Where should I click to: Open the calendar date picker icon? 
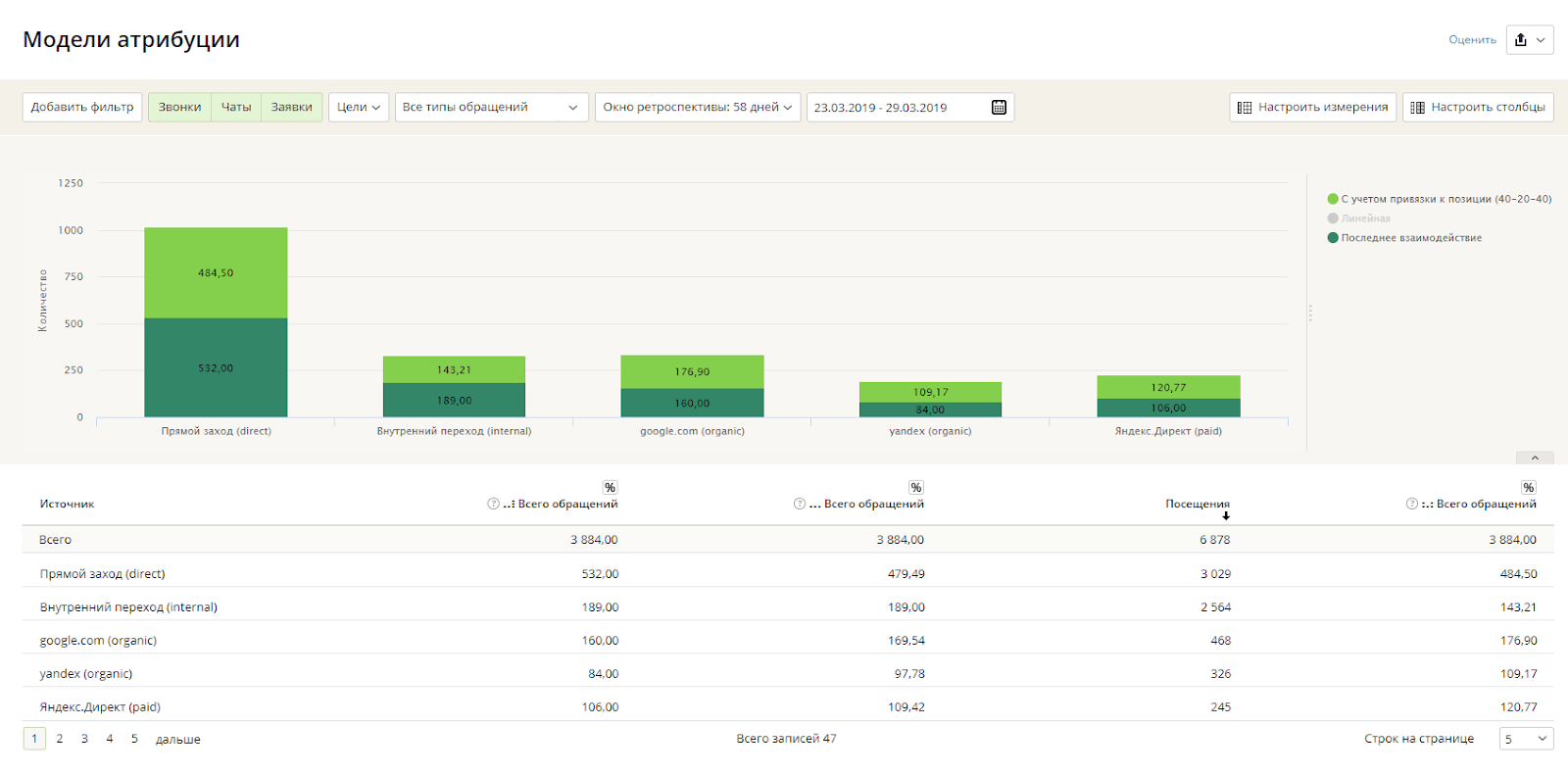[999, 108]
